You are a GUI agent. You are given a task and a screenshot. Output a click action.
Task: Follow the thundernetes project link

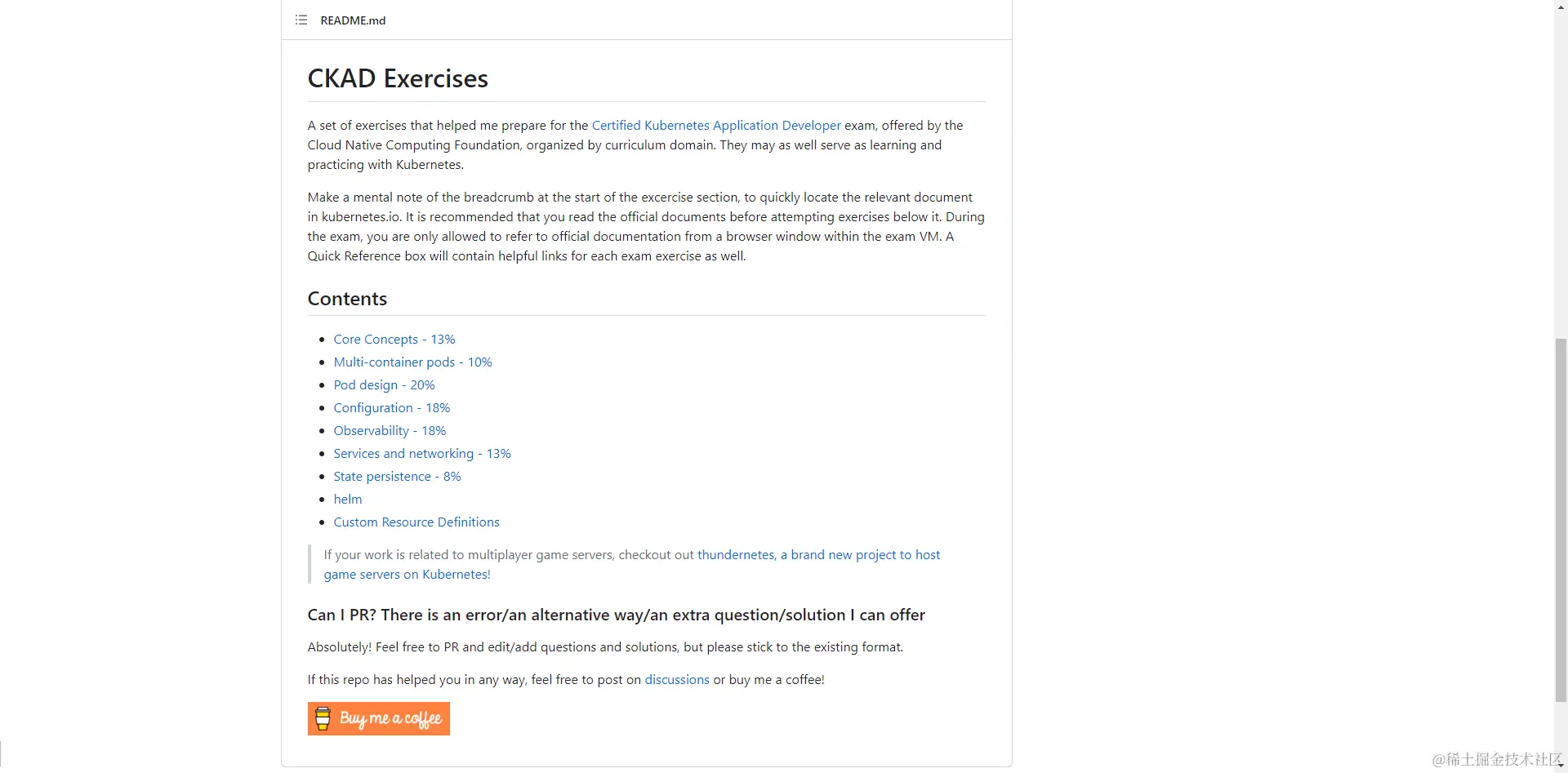pos(736,554)
